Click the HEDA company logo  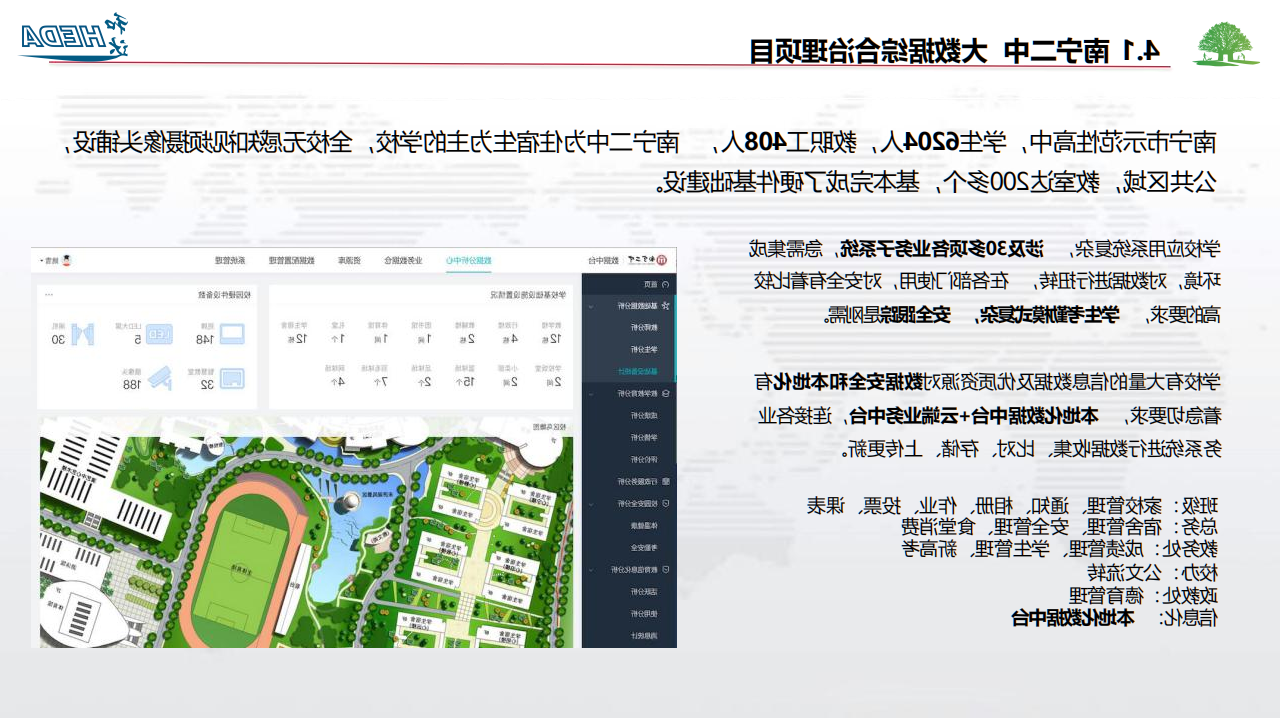point(76,36)
